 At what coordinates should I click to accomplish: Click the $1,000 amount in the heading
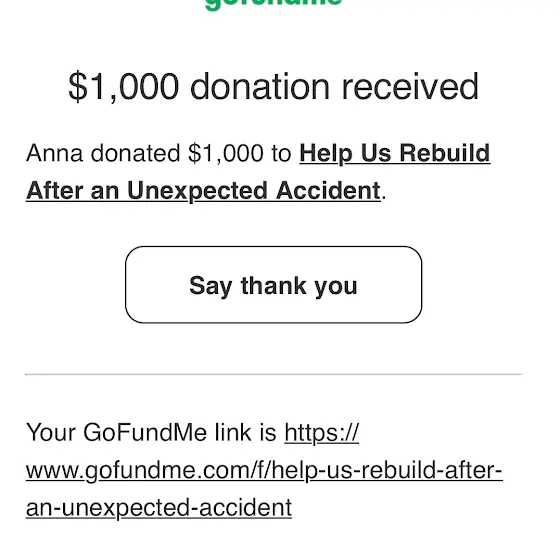pyautogui.click(x=123, y=87)
